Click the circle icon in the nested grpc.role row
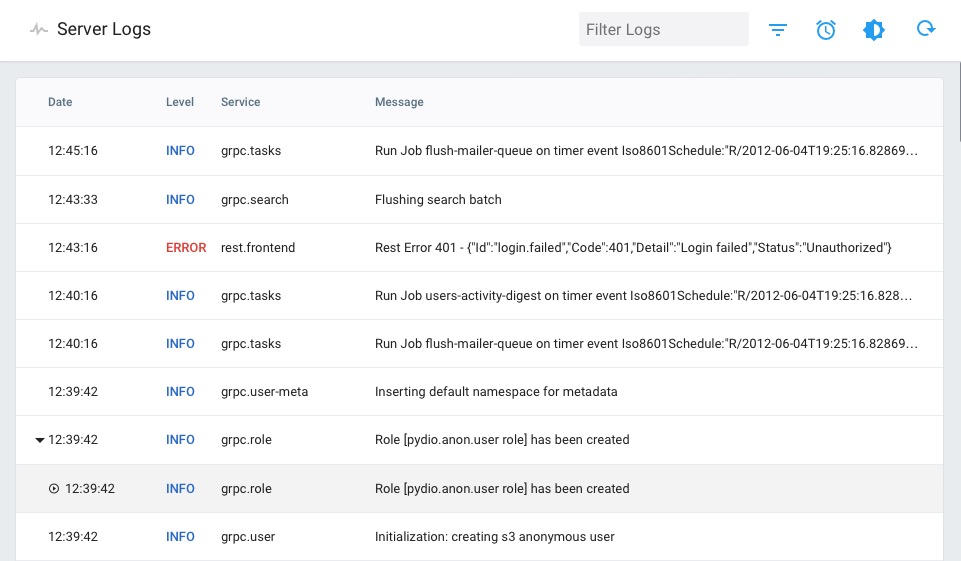Image resolution: width=961 pixels, height=561 pixels. pos(54,489)
